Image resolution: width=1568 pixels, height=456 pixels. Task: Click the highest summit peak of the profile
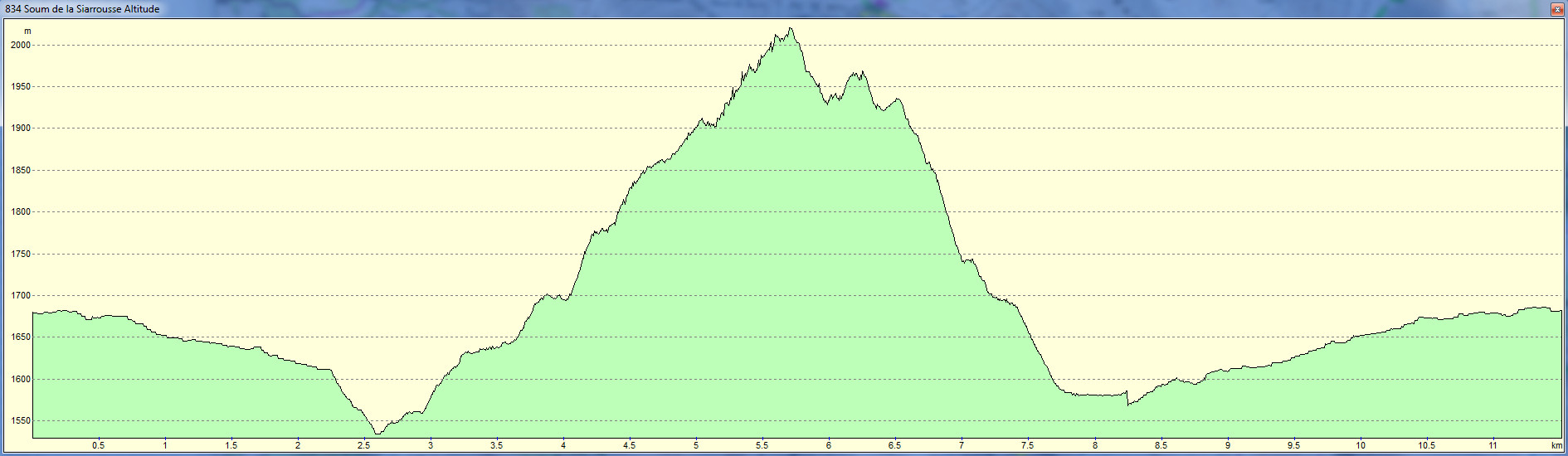791,30
